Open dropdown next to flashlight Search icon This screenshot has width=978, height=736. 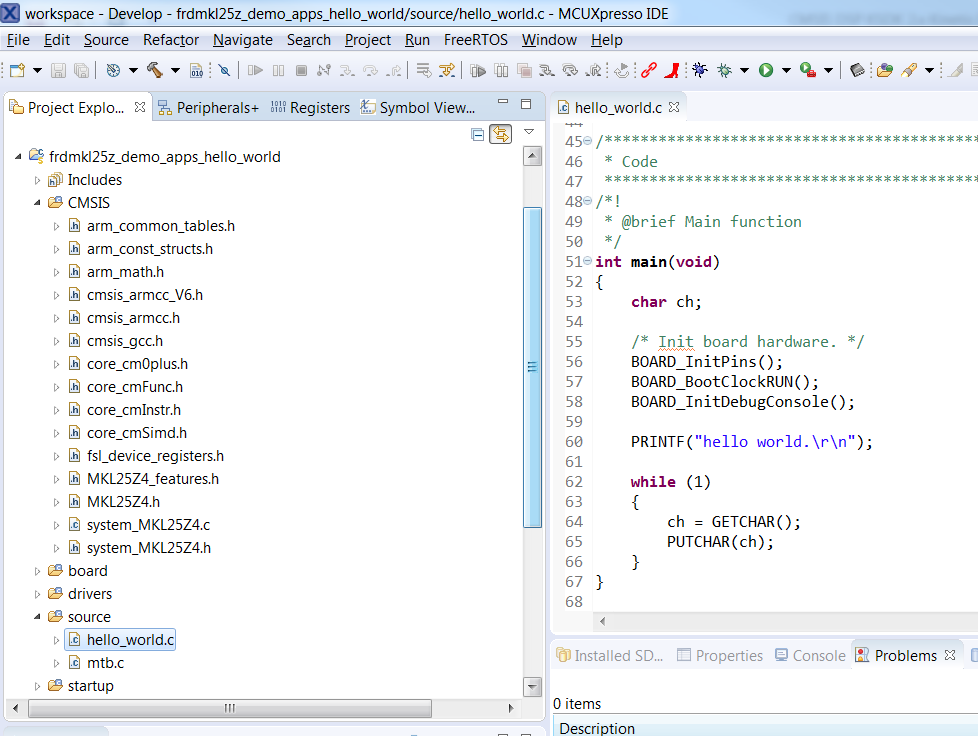[929, 70]
